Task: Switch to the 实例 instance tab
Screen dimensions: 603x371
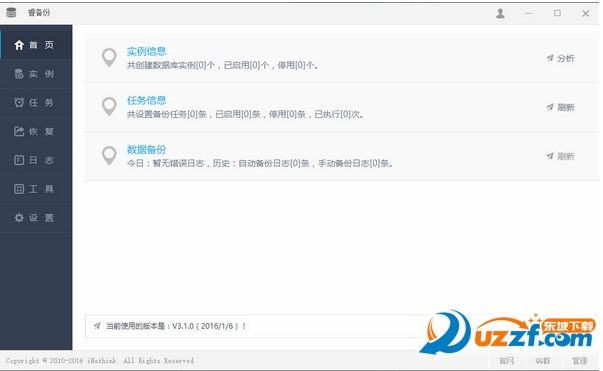Action: click(x=36, y=73)
